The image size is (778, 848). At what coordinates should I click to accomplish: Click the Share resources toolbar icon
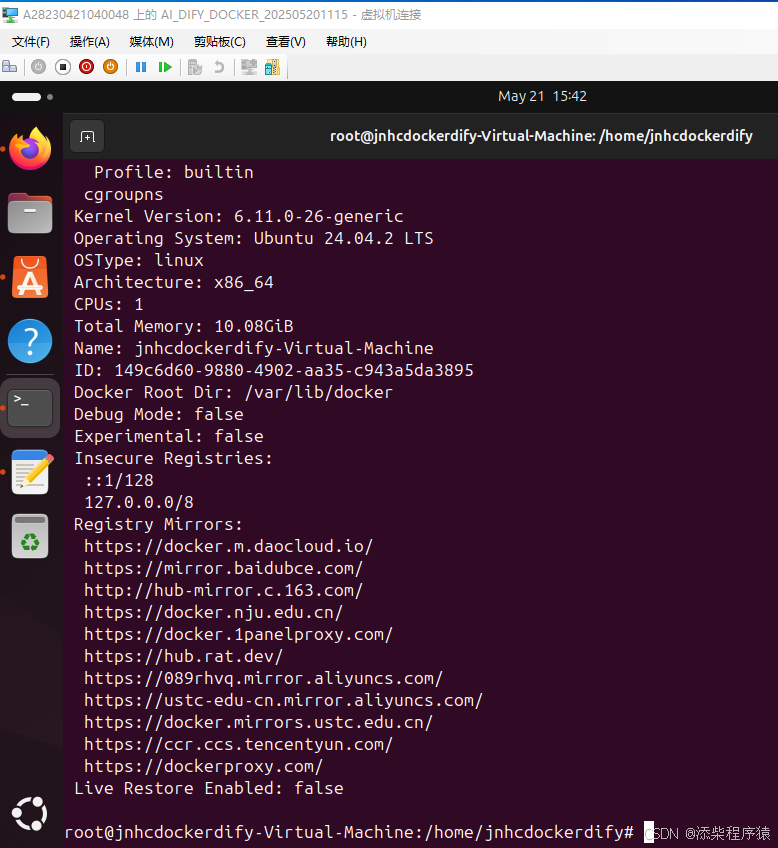tap(272, 67)
